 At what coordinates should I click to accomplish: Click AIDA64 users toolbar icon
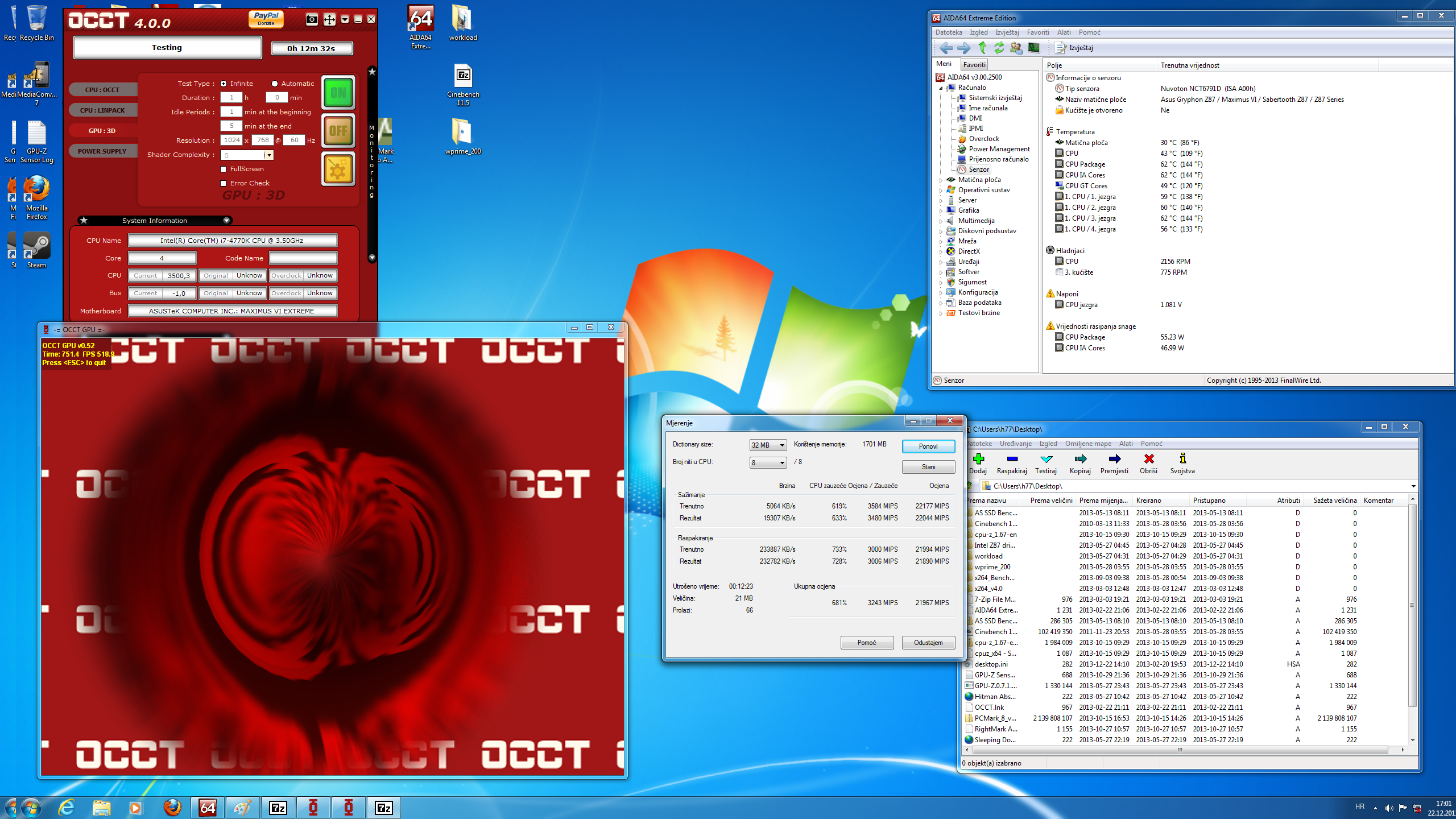(x=1016, y=48)
